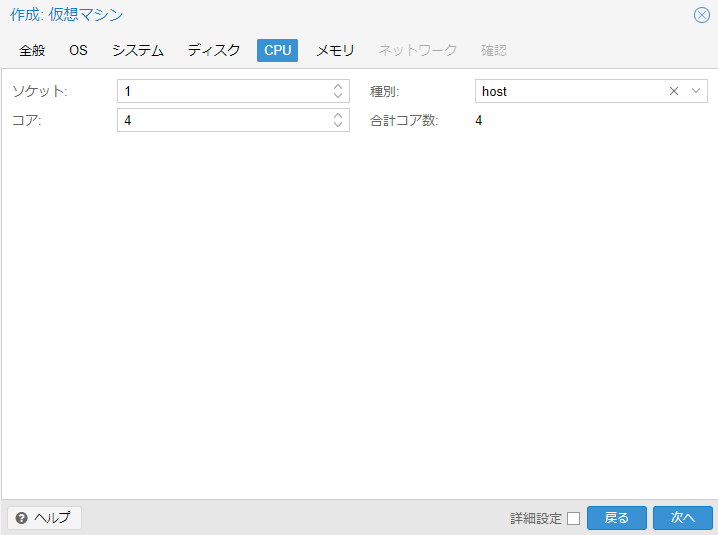Close the 作成: 仮想マシン dialog
Screen dimensions: 718x535
point(702,15)
